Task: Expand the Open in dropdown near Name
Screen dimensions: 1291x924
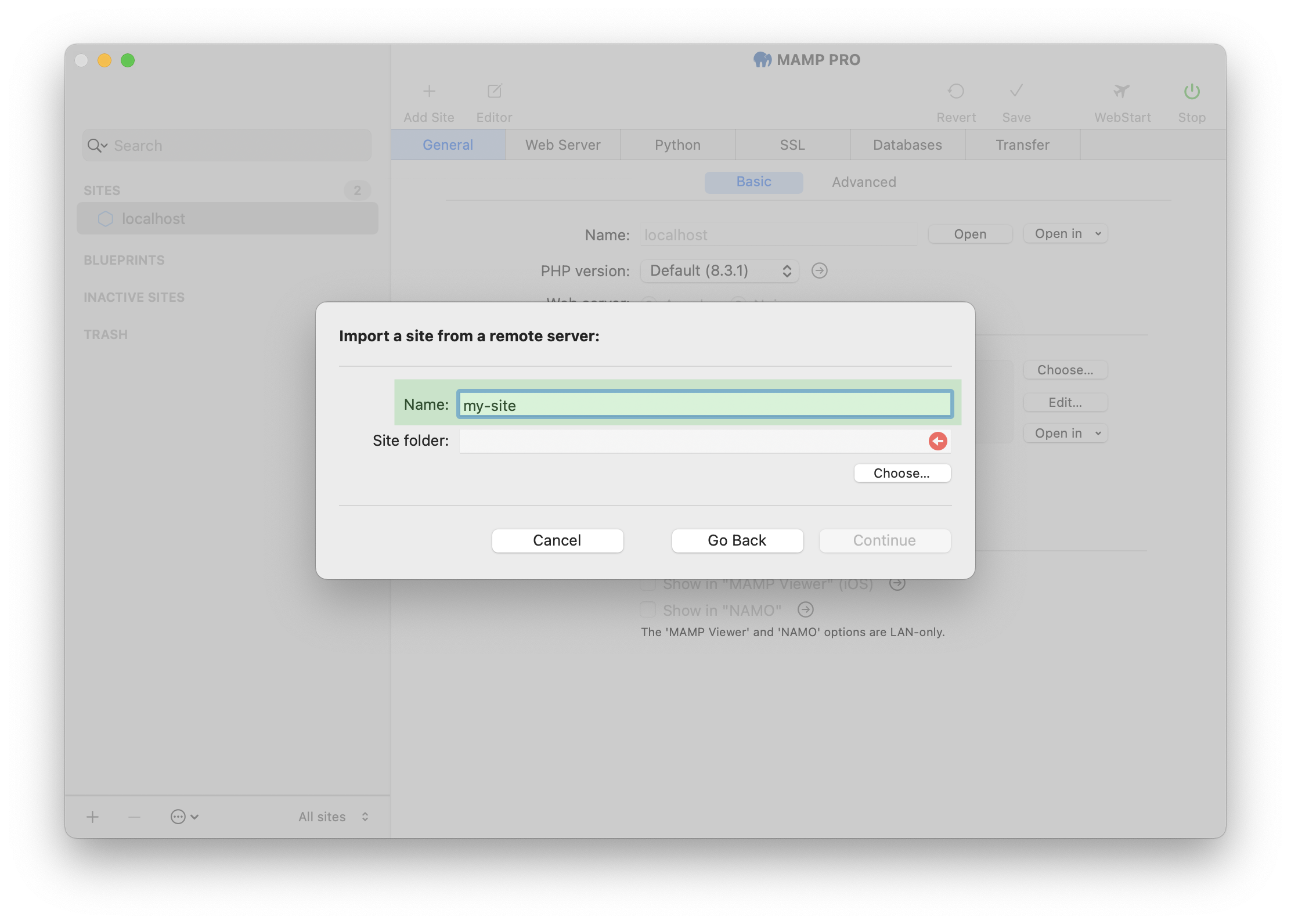Action: coord(1065,234)
